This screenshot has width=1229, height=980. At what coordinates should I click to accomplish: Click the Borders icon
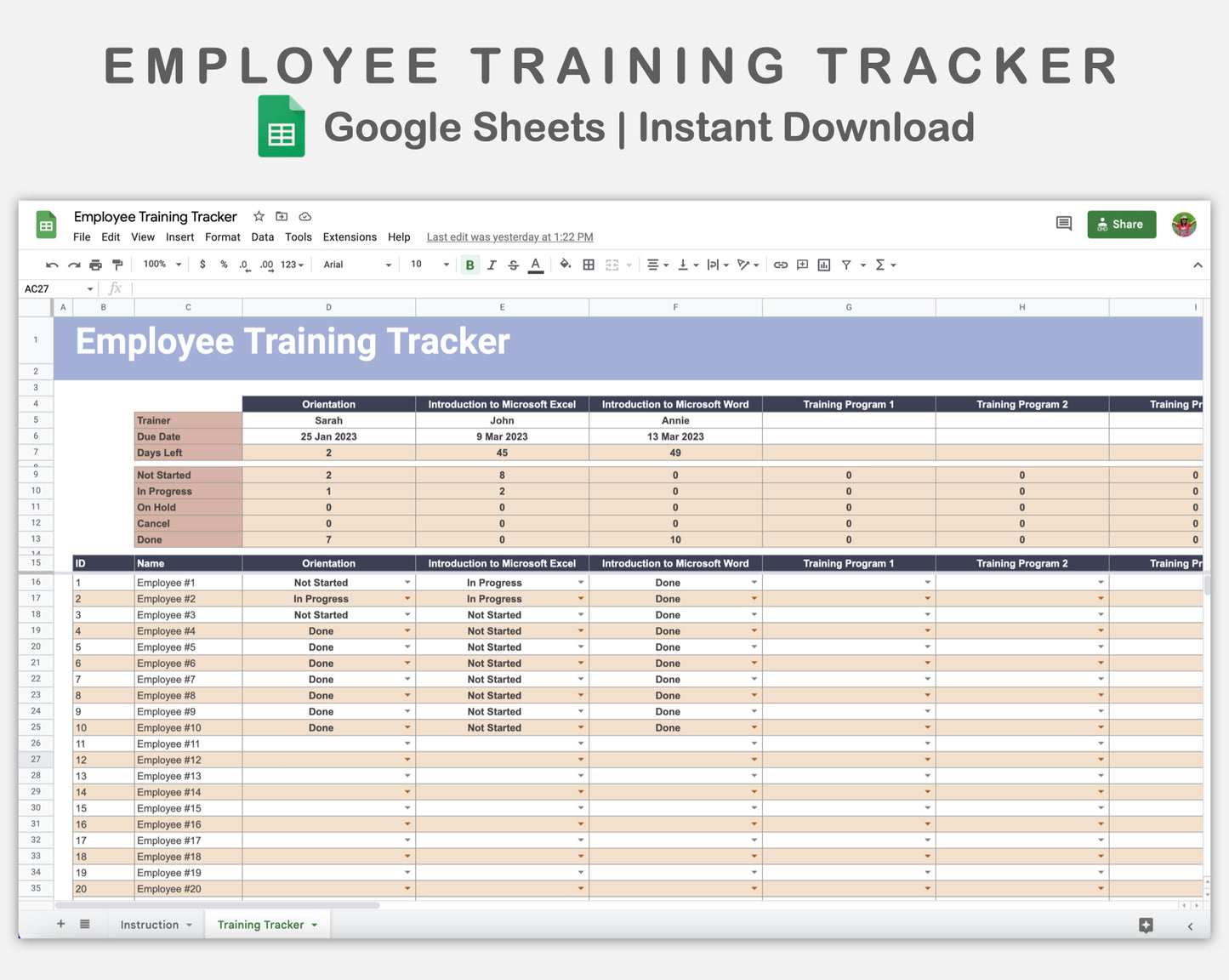(589, 265)
